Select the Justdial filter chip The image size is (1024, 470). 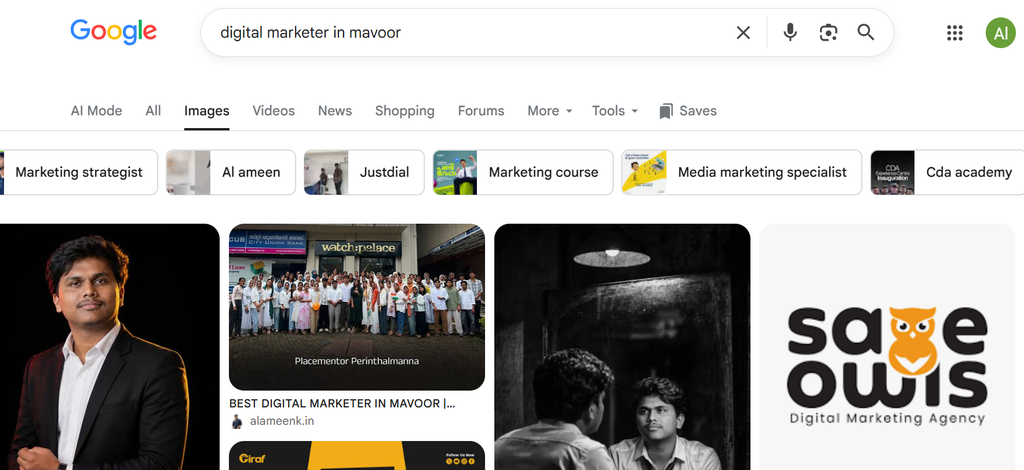(364, 172)
